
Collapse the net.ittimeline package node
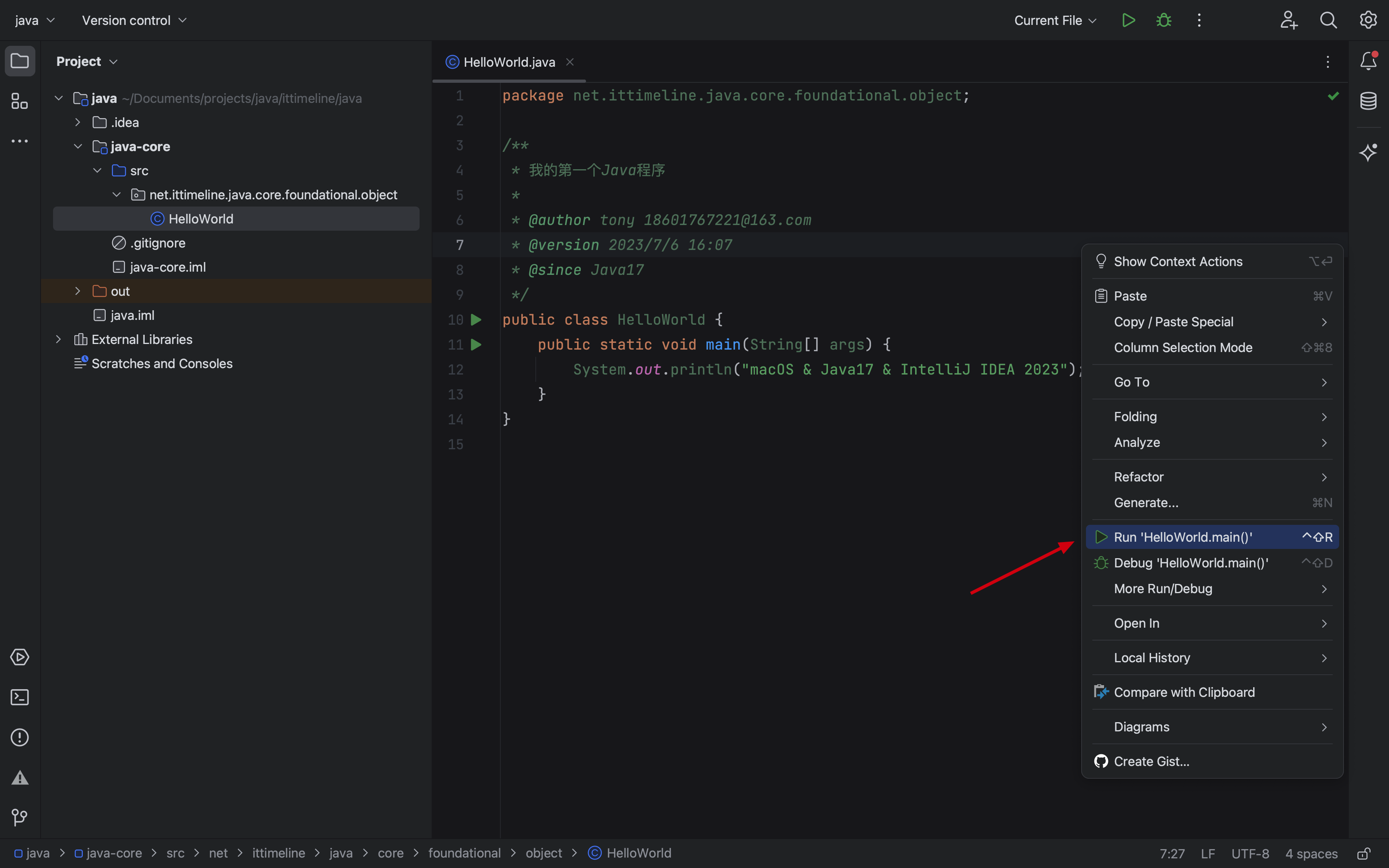tap(117, 194)
